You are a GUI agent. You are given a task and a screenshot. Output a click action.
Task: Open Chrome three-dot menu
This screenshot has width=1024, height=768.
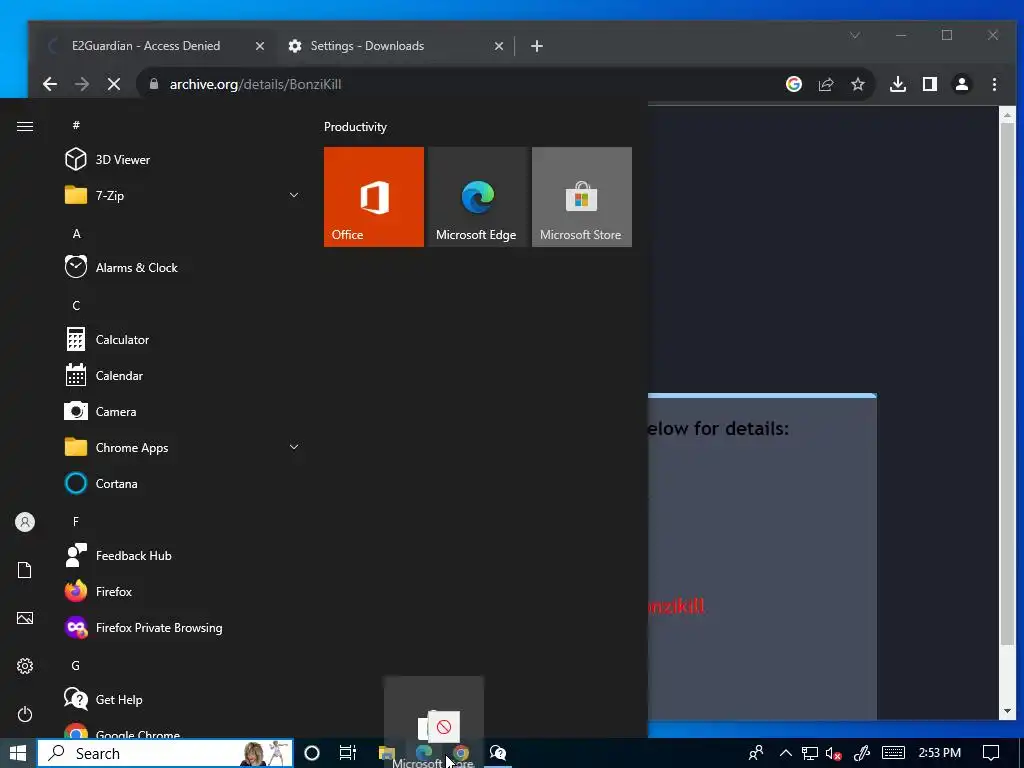995,84
